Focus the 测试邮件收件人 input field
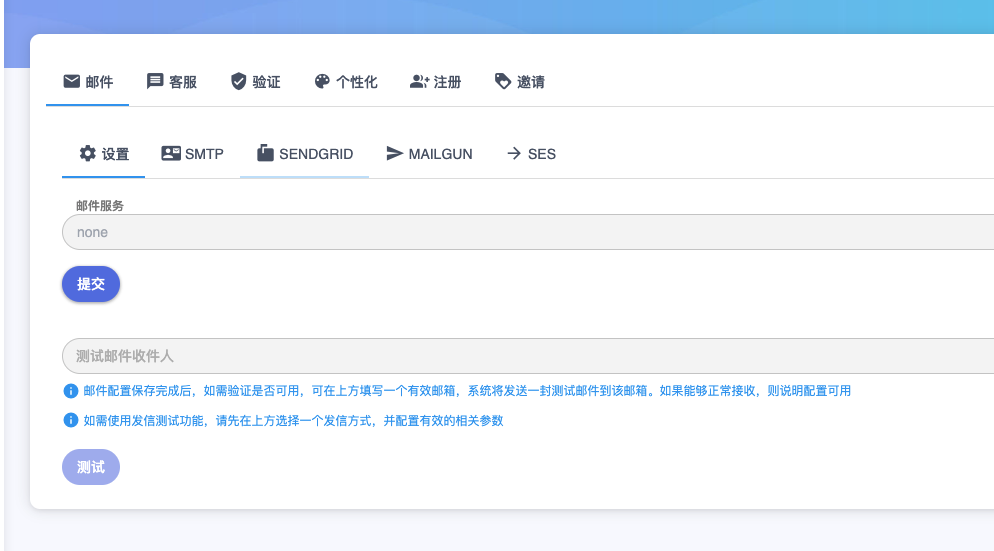 pyautogui.click(x=528, y=356)
